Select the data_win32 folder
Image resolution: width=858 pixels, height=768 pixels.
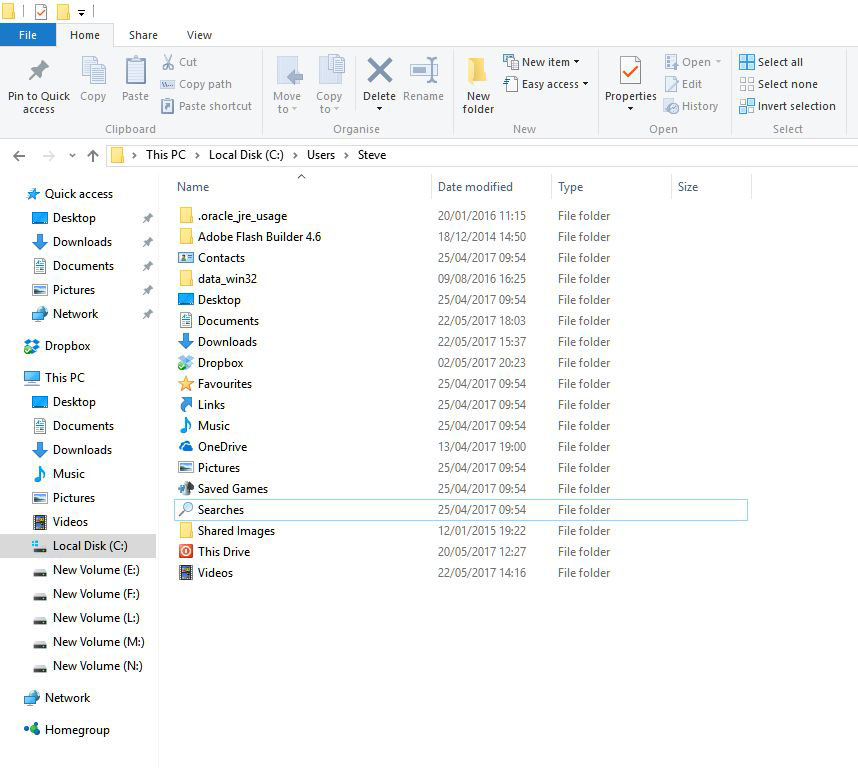pos(227,279)
